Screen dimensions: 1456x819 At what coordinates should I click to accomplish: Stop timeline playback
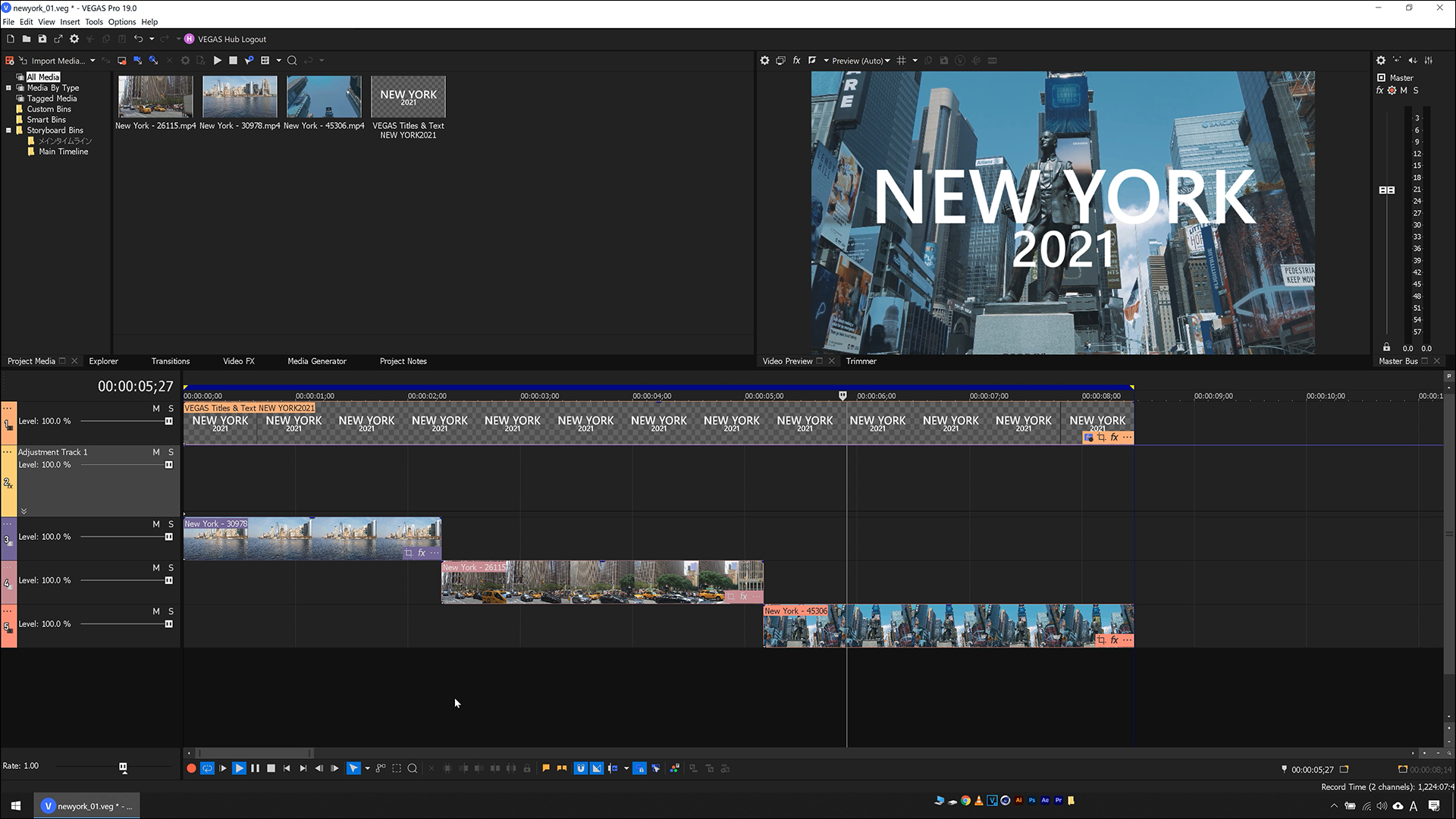coord(271,768)
